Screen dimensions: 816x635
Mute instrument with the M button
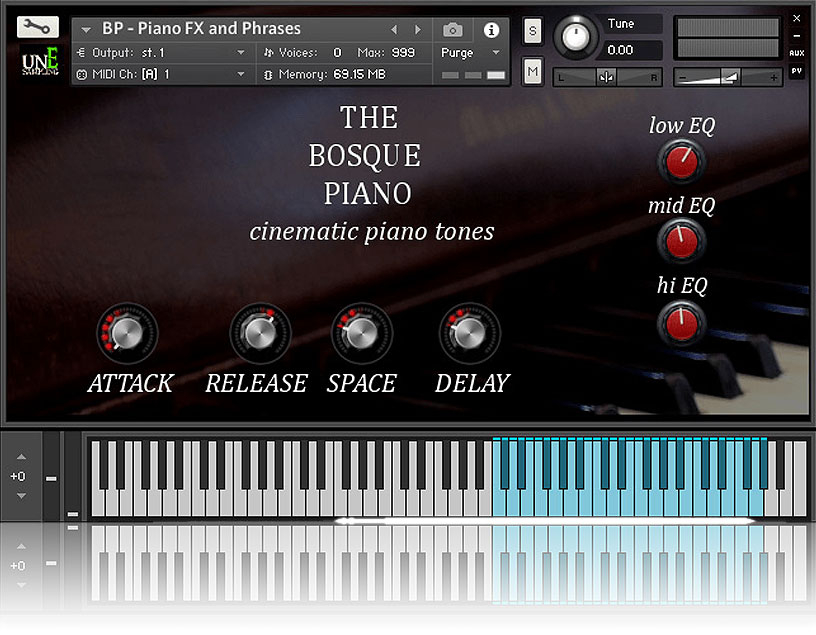tap(532, 71)
